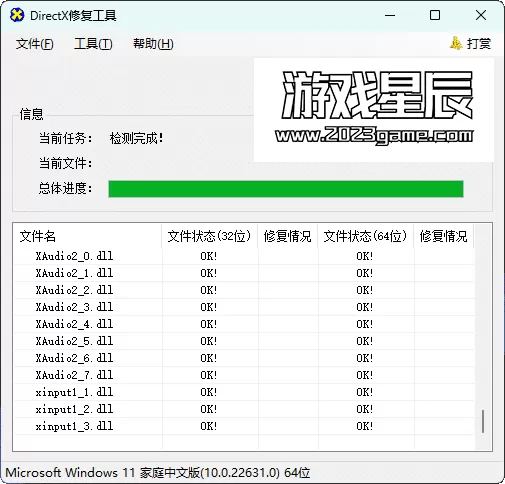
Task: Click the 当前任务: label
Action: (x=66, y=138)
